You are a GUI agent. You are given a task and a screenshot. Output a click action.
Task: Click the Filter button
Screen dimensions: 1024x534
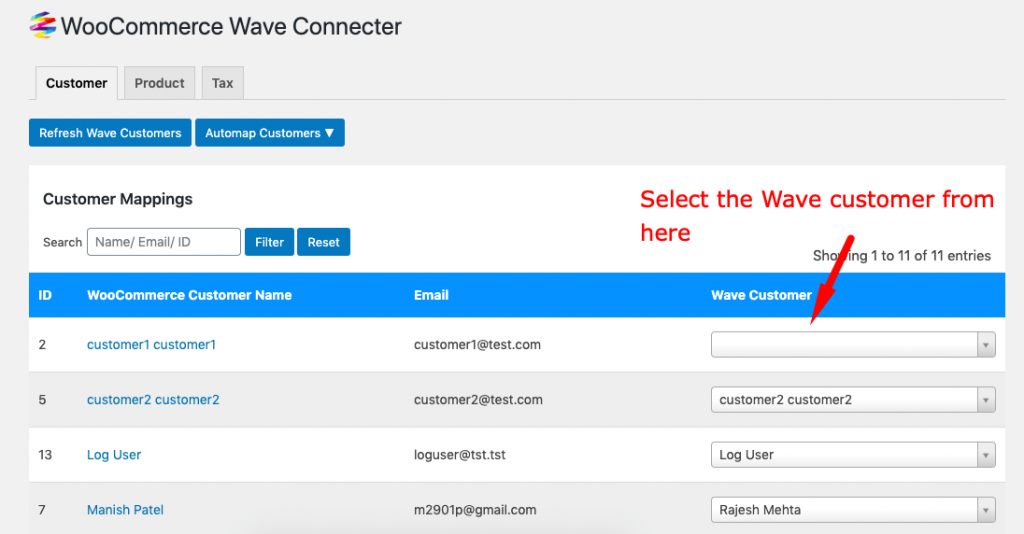[x=269, y=242]
